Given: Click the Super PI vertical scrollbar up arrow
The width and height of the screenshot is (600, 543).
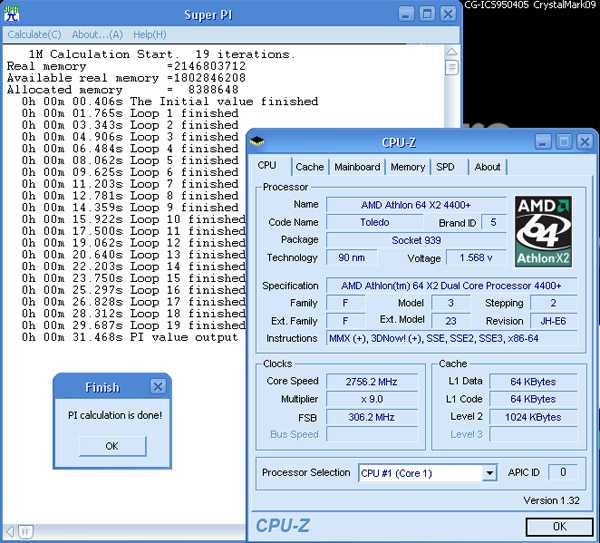Looking at the screenshot, I should pos(452,52).
